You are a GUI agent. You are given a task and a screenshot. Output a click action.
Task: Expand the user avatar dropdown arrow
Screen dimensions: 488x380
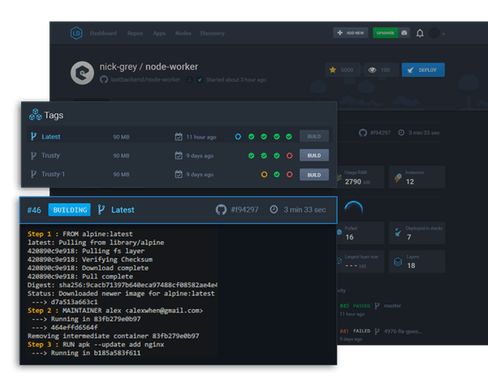coord(444,34)
